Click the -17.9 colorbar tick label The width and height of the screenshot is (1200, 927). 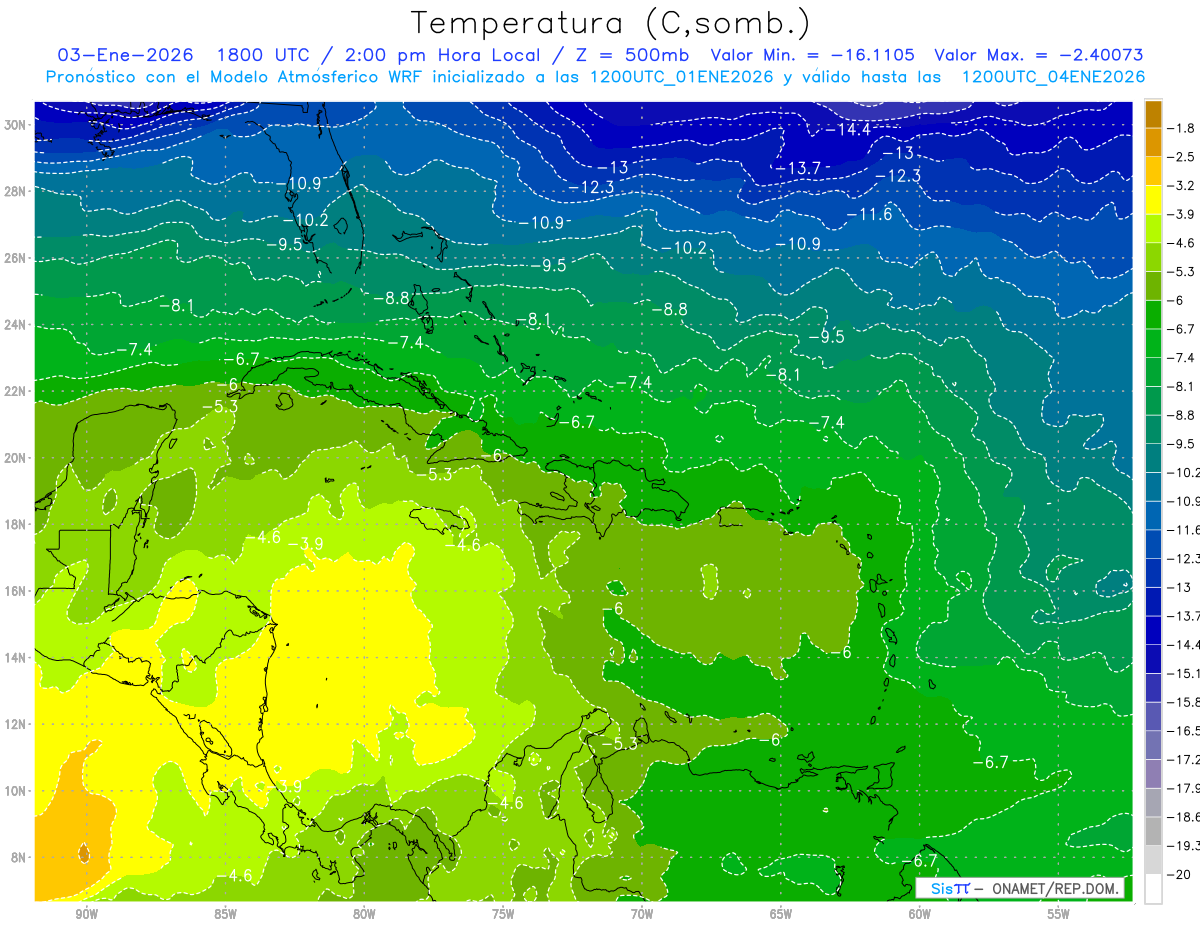pos(1184,788)
